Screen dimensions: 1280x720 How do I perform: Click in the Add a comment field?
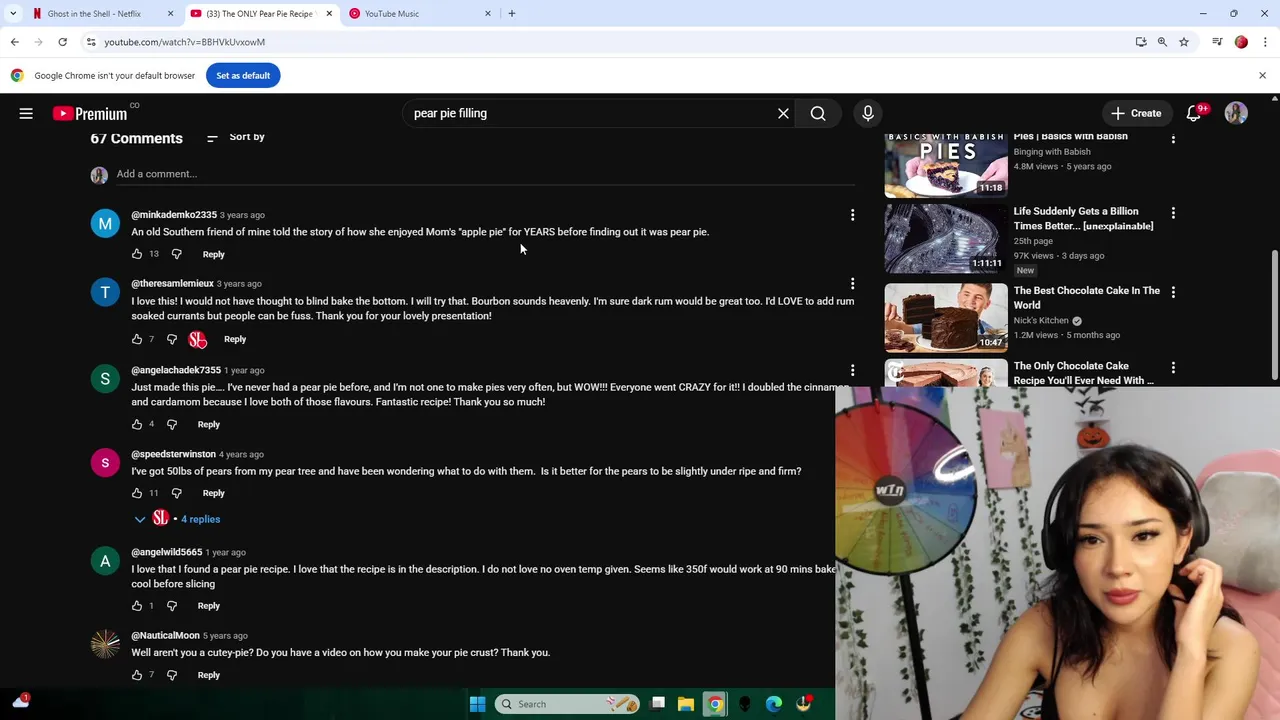click(x=485, y=174)
